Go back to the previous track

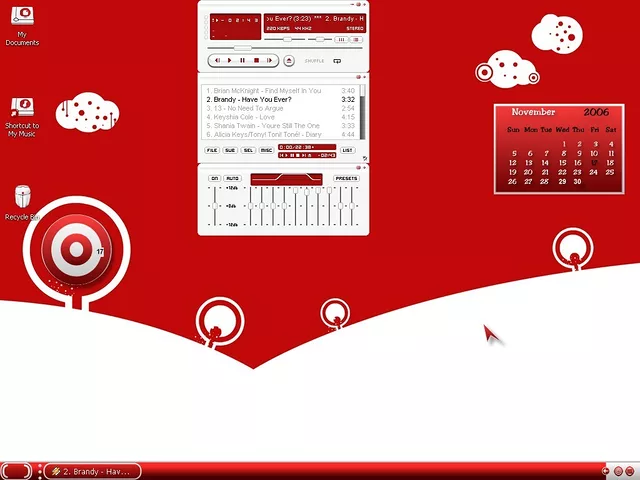click(216, 61)
